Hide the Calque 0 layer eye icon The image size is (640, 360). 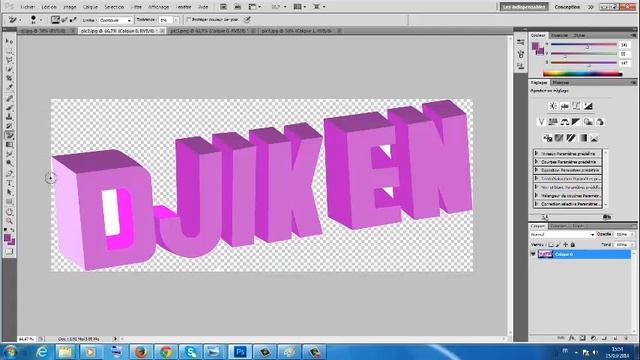coord(533,254)
